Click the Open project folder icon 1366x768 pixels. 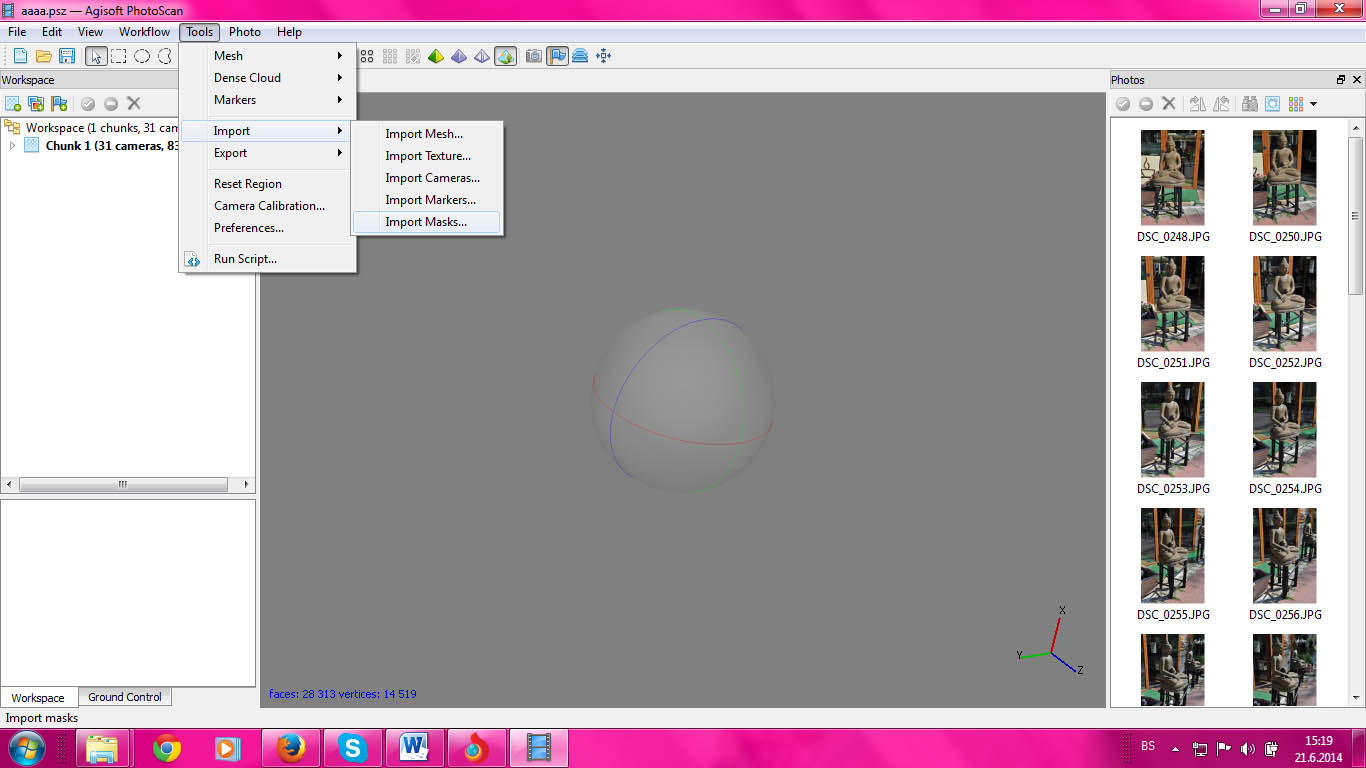click(44, 56)
